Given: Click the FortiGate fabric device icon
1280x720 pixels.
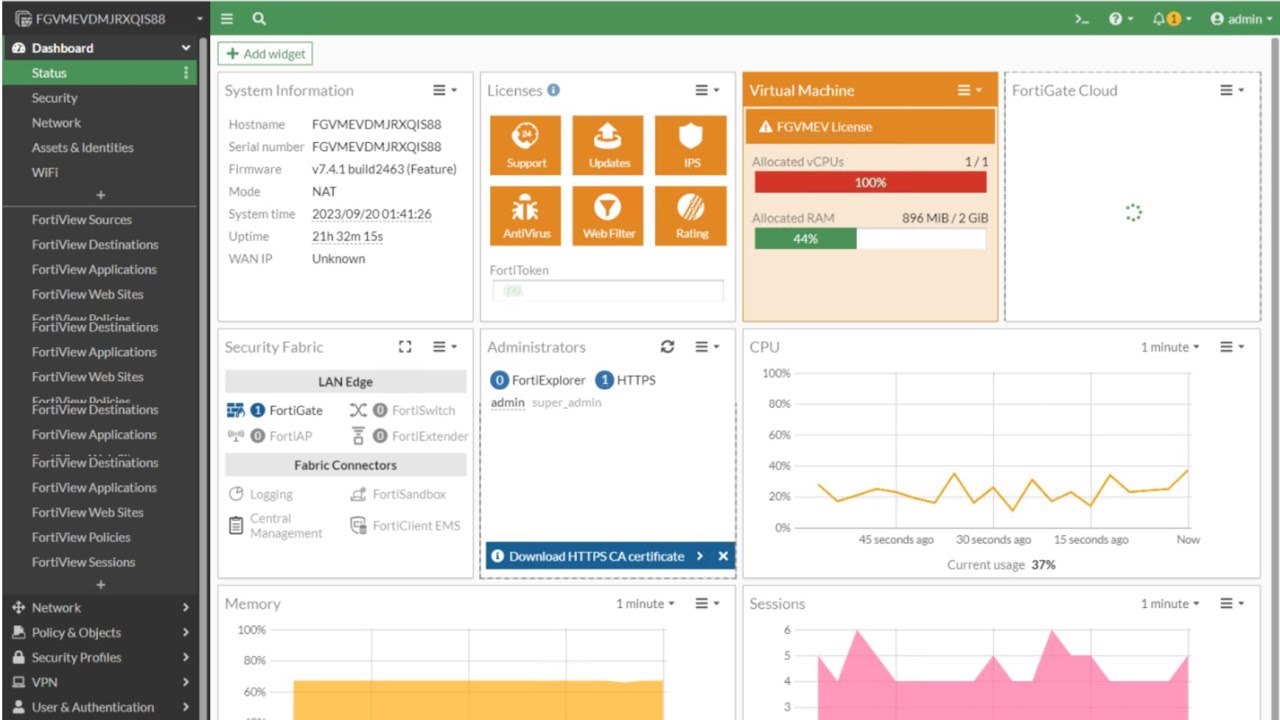Looking at the screenshot, I should (236, 410).
